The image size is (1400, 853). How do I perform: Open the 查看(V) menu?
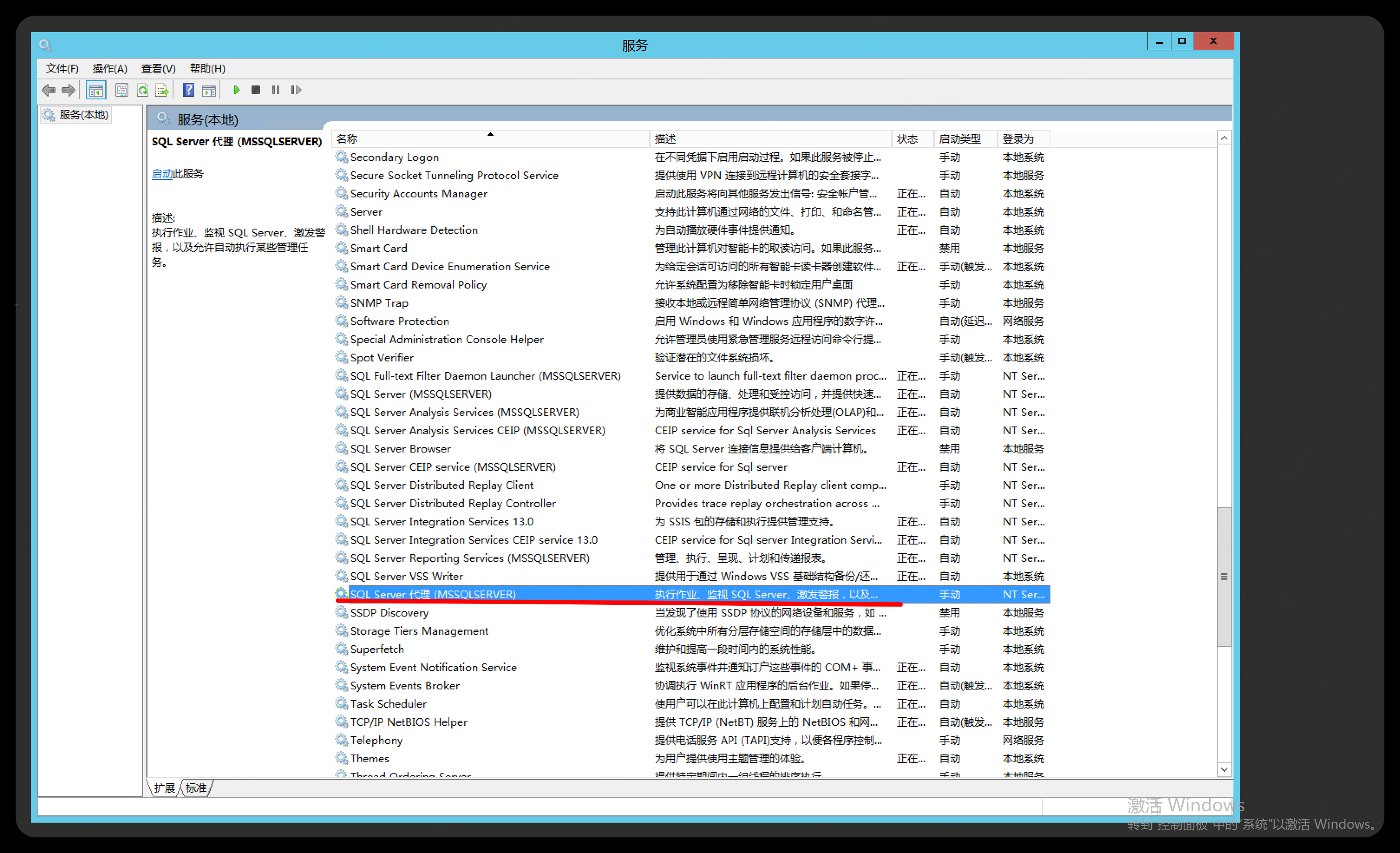(159, 68)
